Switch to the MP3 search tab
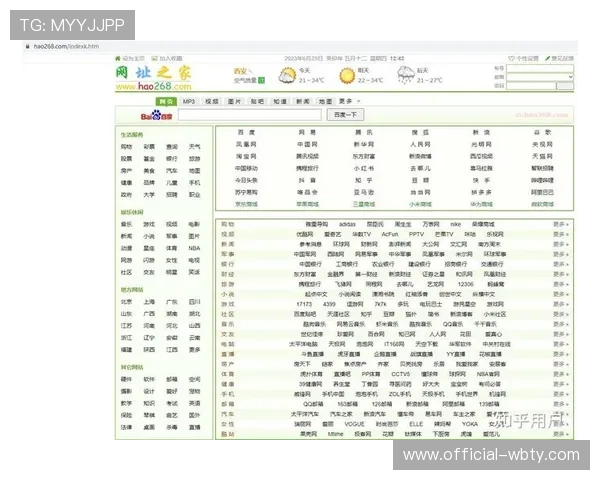This screenshot has height=480, width=600. click(x=188, y=101)
